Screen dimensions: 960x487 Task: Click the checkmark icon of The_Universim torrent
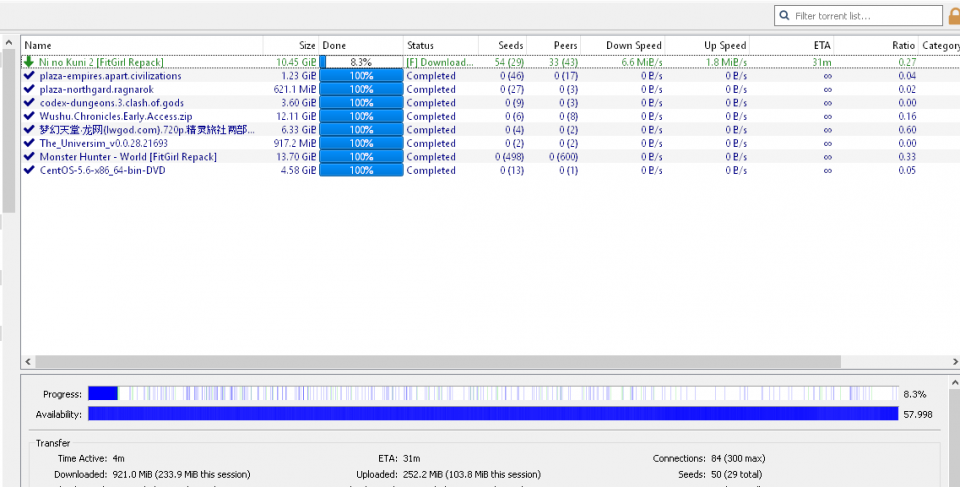pyautogui.click(x=29, y=143)
